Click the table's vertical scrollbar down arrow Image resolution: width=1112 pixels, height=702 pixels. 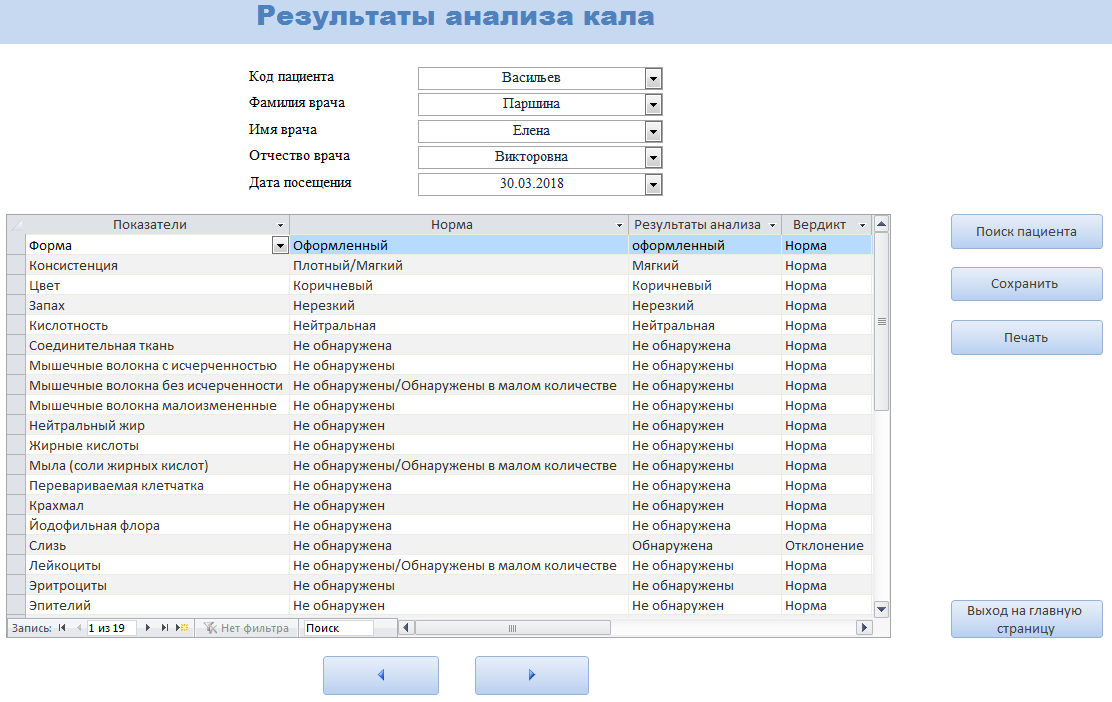(882, 608)
